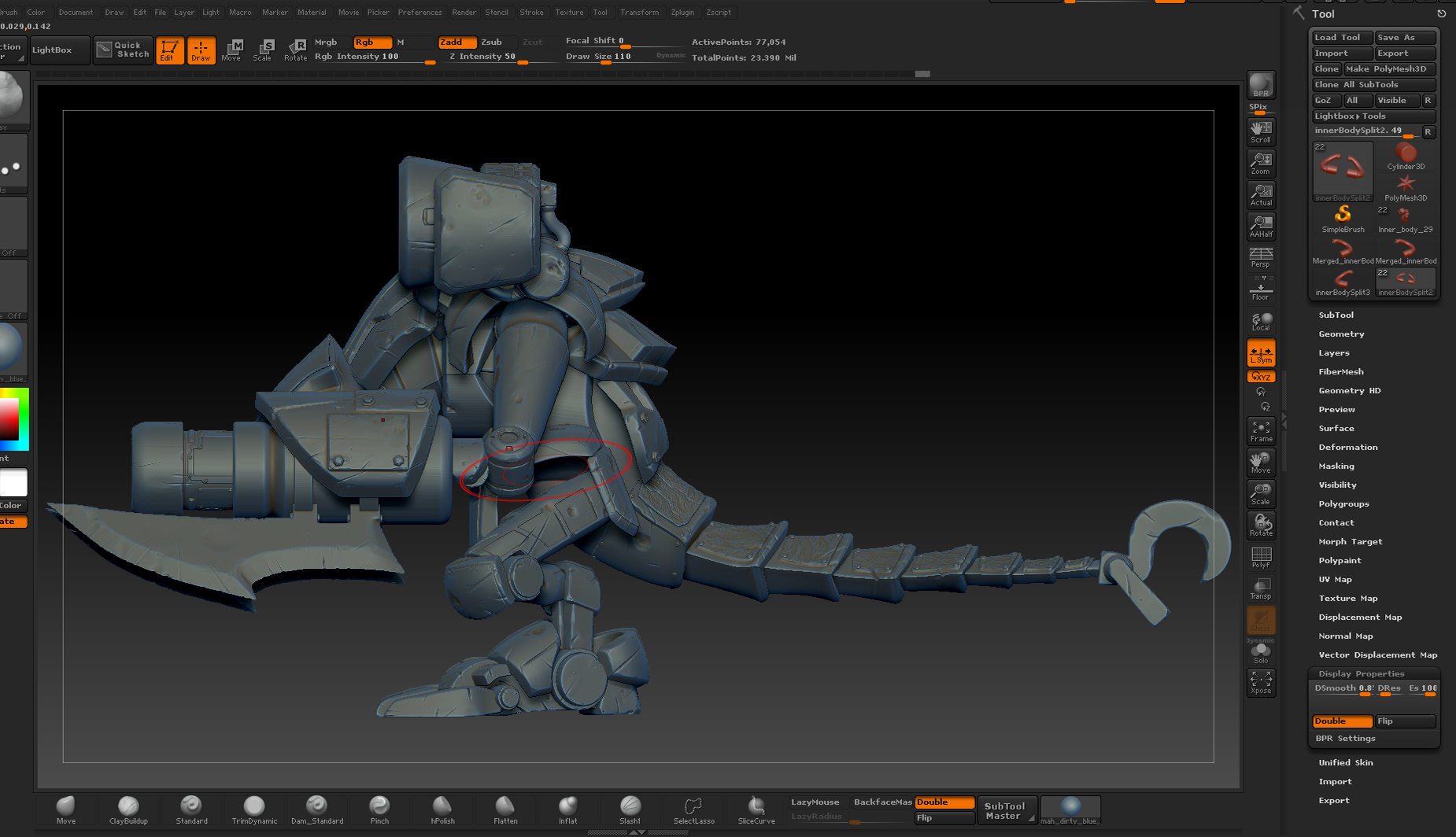
Task: Expand the Deformation subpalette
Action: point(1348,448)
